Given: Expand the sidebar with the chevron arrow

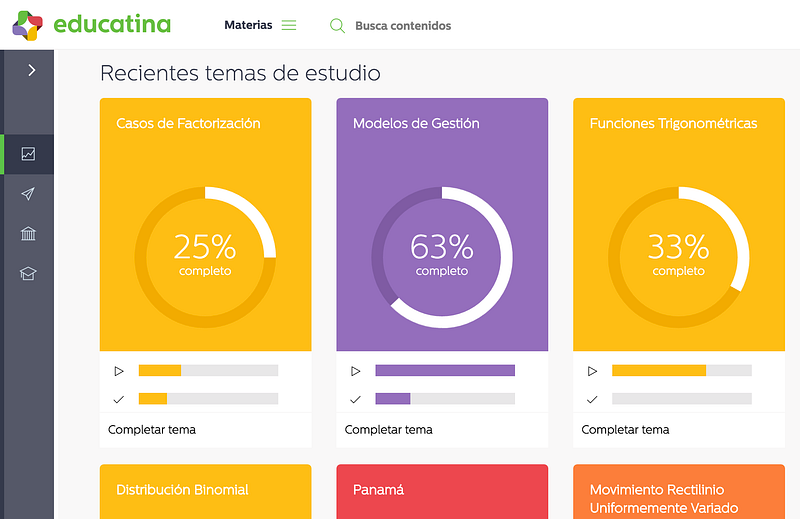Looking at the screenshot, I should click(32, 70).
